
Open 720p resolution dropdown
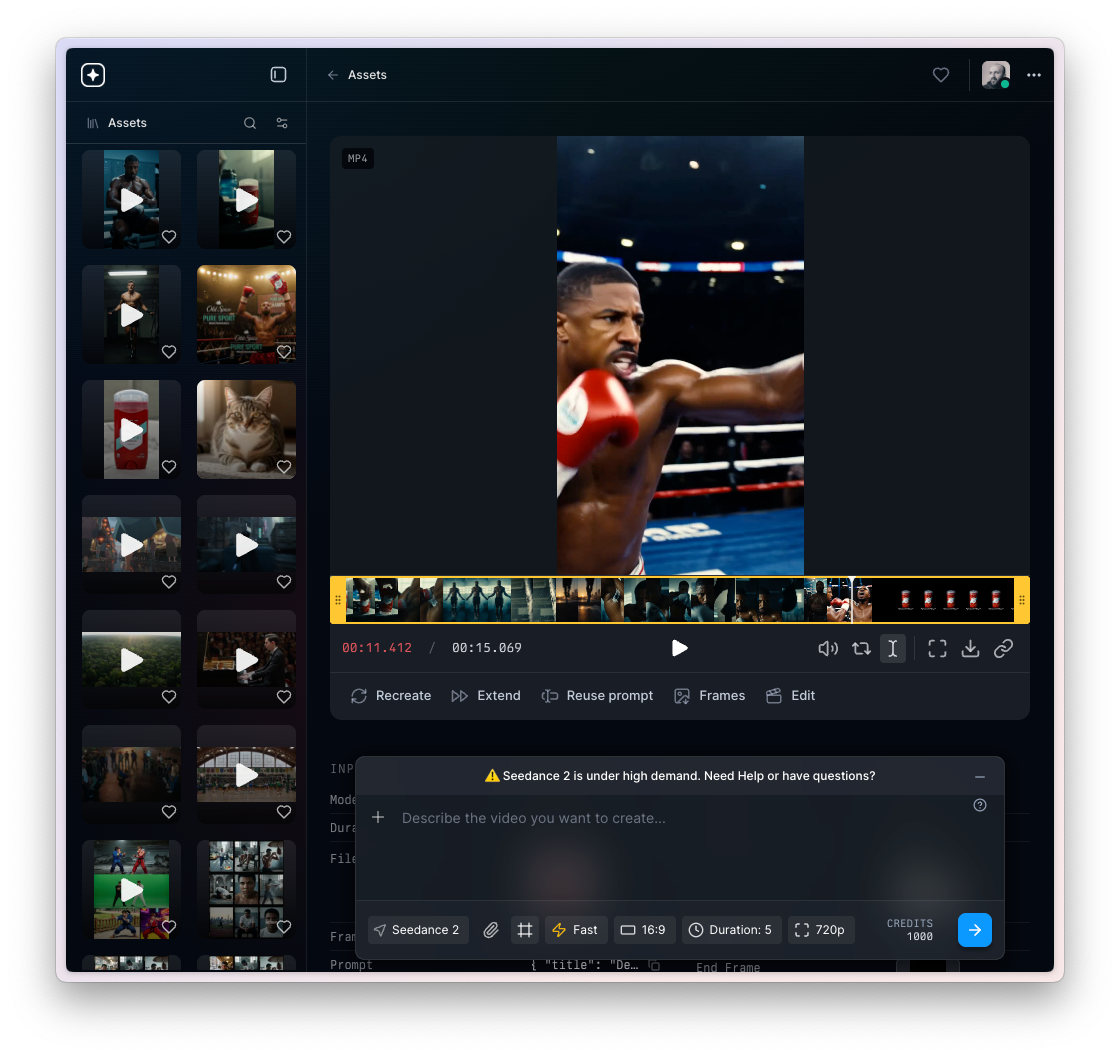(x=821, y=930)
